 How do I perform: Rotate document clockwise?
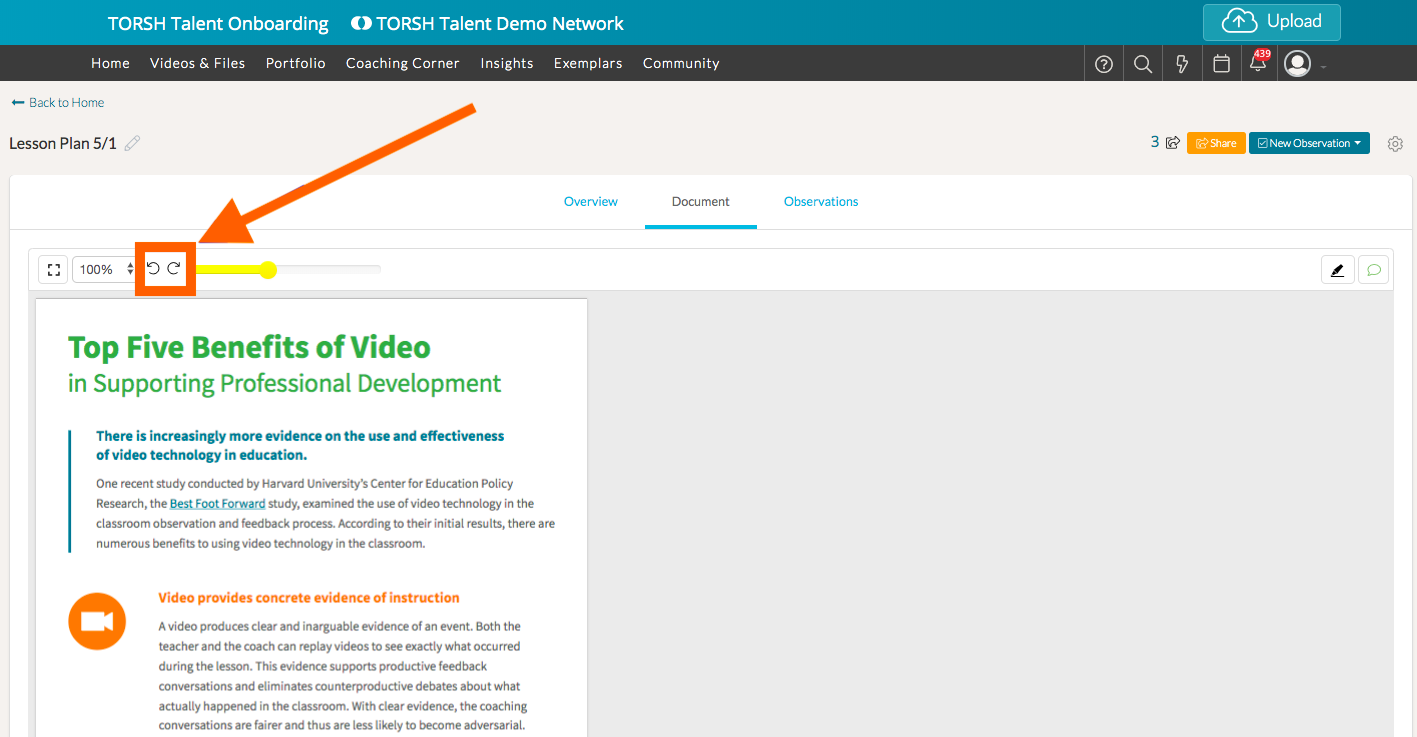174,268
